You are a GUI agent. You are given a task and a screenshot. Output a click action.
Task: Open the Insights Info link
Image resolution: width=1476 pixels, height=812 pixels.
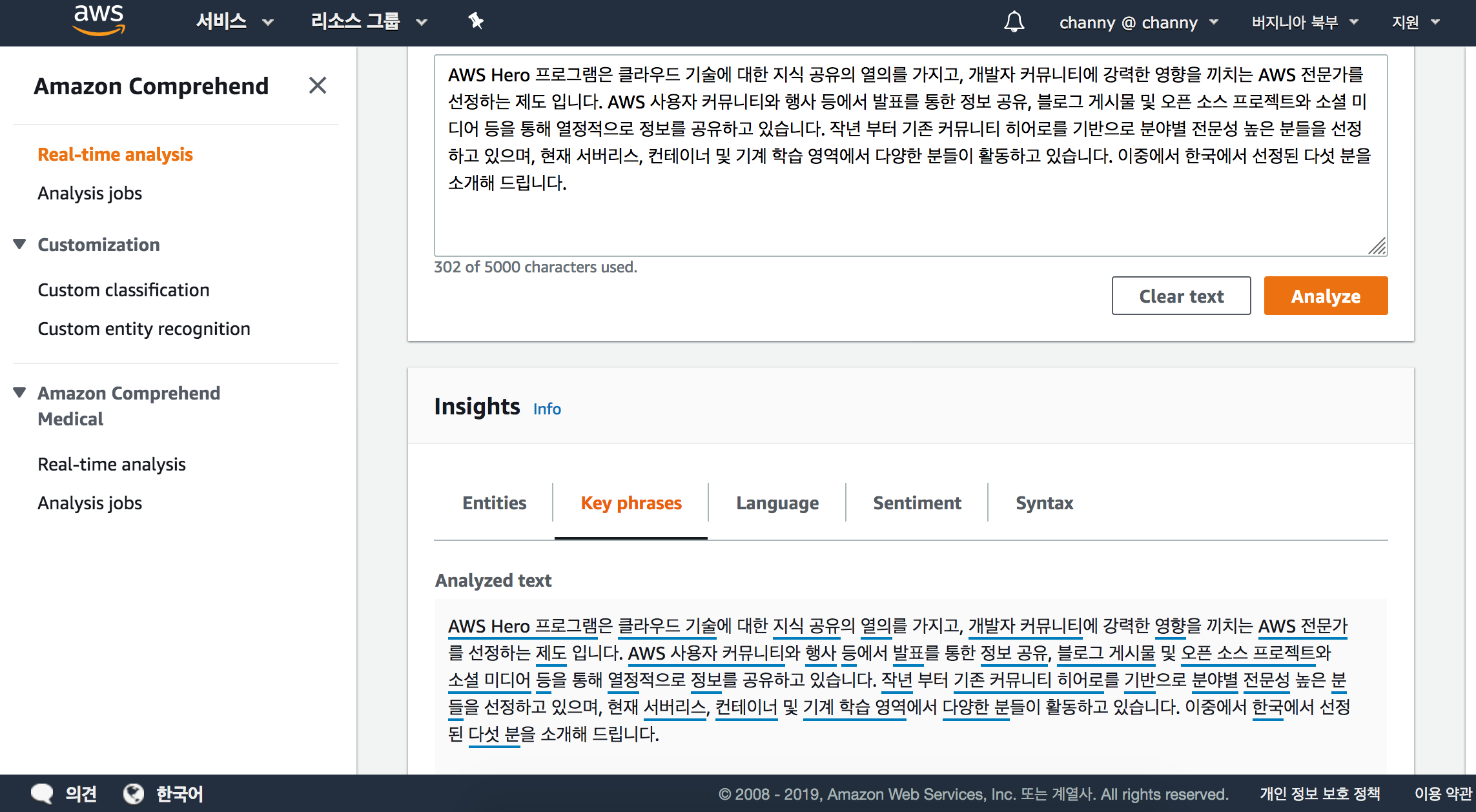point(546,409)
